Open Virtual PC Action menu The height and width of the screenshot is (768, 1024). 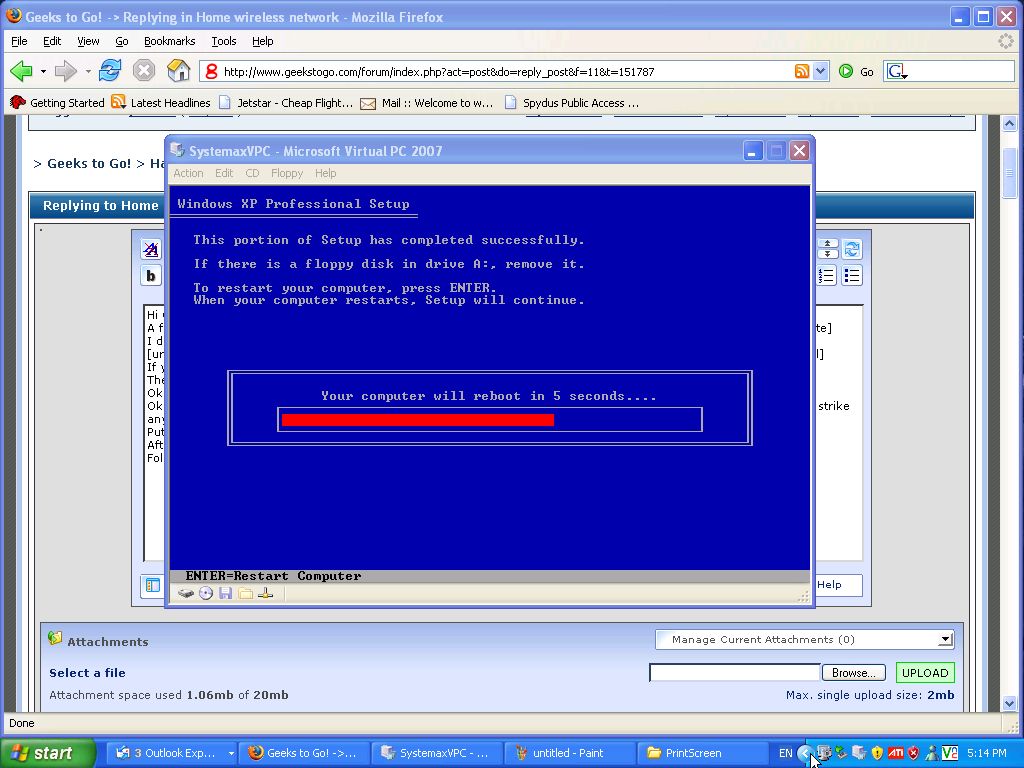point(188,173)
